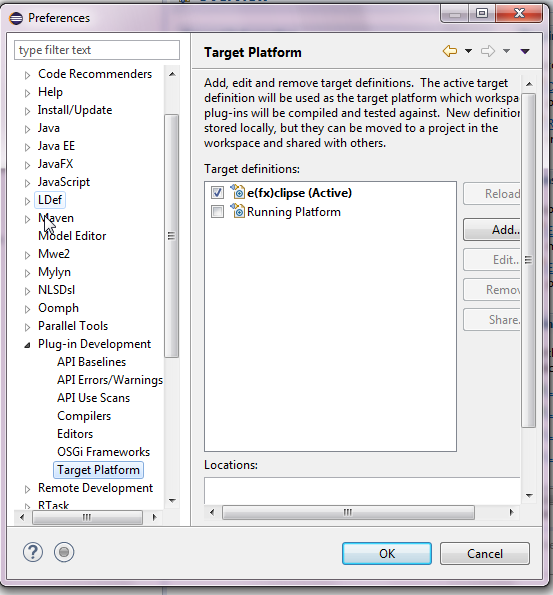This screenshot has width=553, height=595.
Task: Click the Edit... button
Action: 492,260
